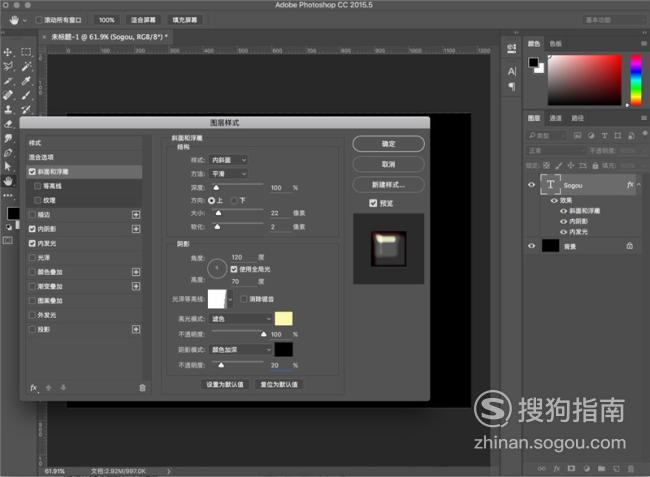650x477 pixels.
Task: Uncheck the 内发光 checkbox
Action: (x=32, y=243)
